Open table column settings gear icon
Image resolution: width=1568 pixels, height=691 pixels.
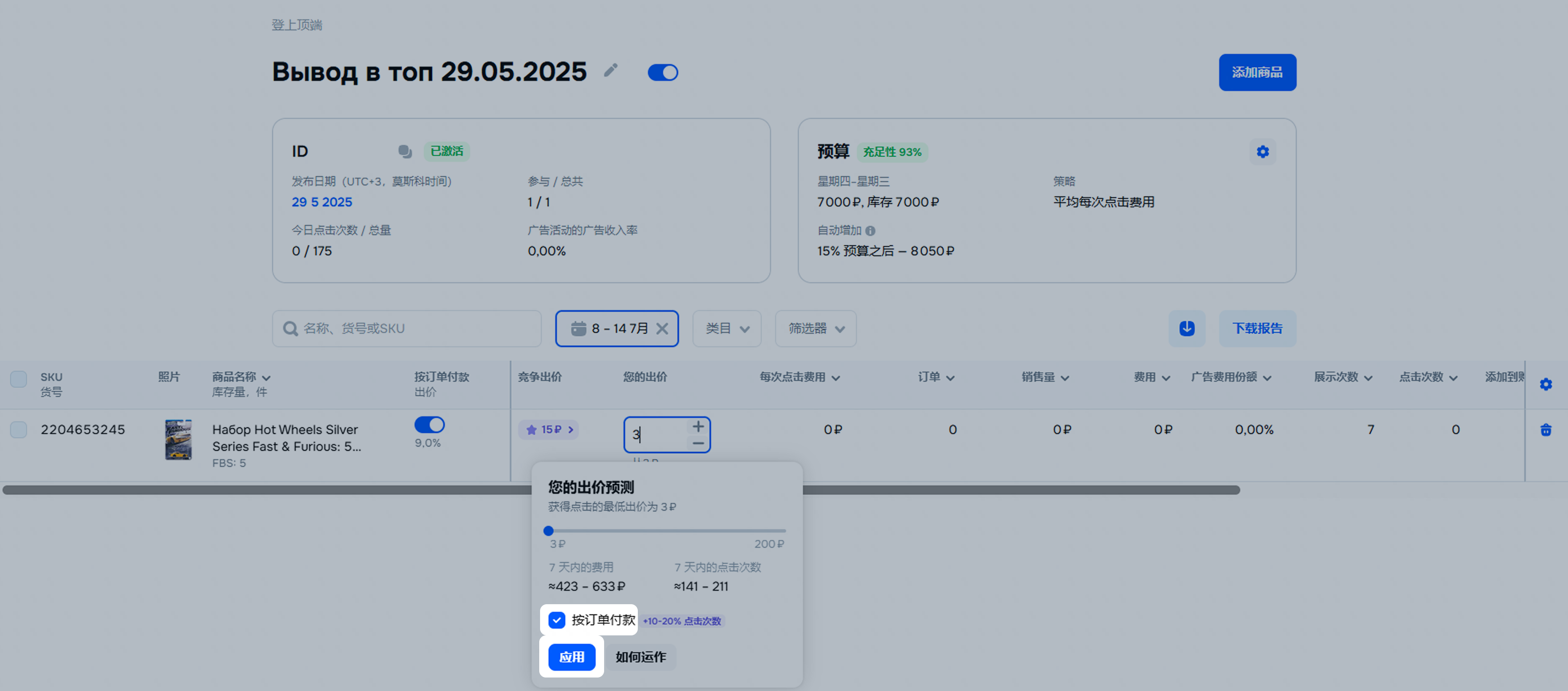tap(1546, 384)
